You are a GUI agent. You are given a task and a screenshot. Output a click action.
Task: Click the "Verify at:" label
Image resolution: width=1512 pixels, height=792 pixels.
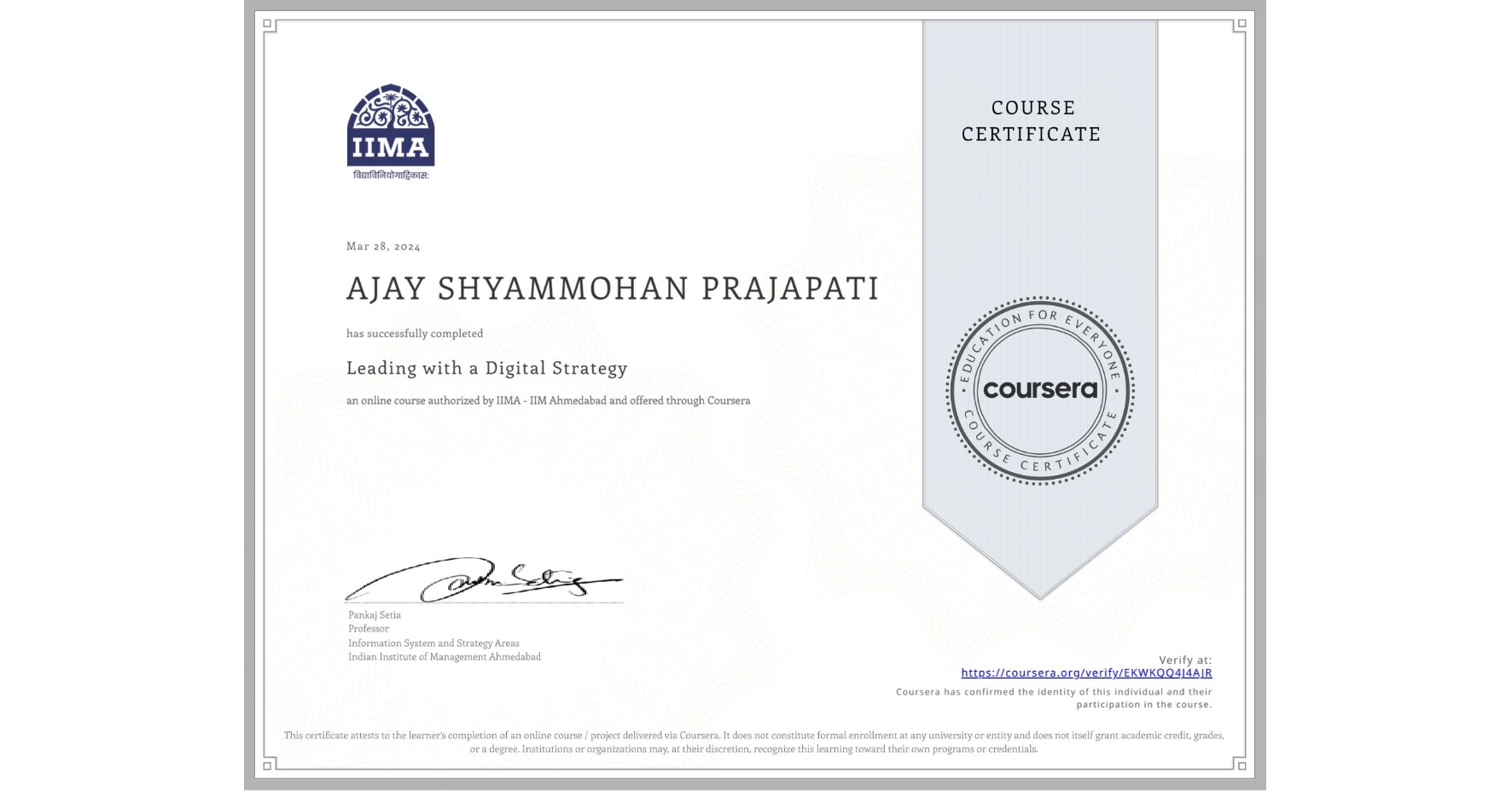pyautogui.click(x=1185, y=660)
